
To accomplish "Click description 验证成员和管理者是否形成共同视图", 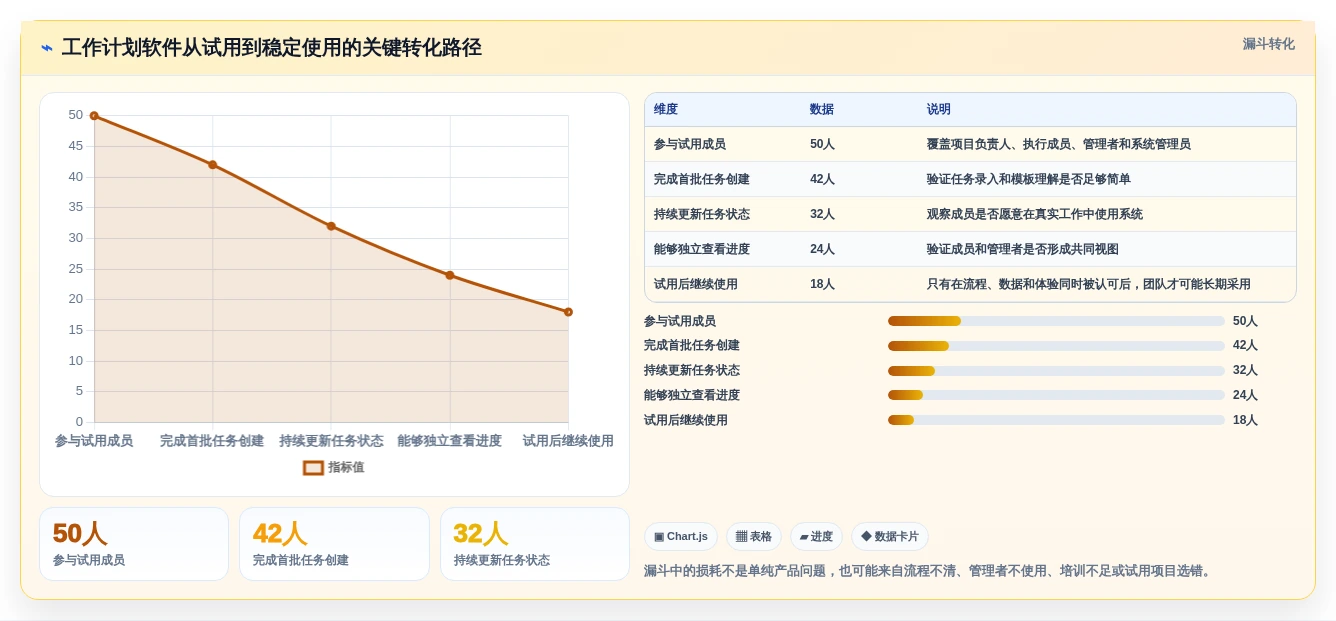I will tap(1023, 249).
